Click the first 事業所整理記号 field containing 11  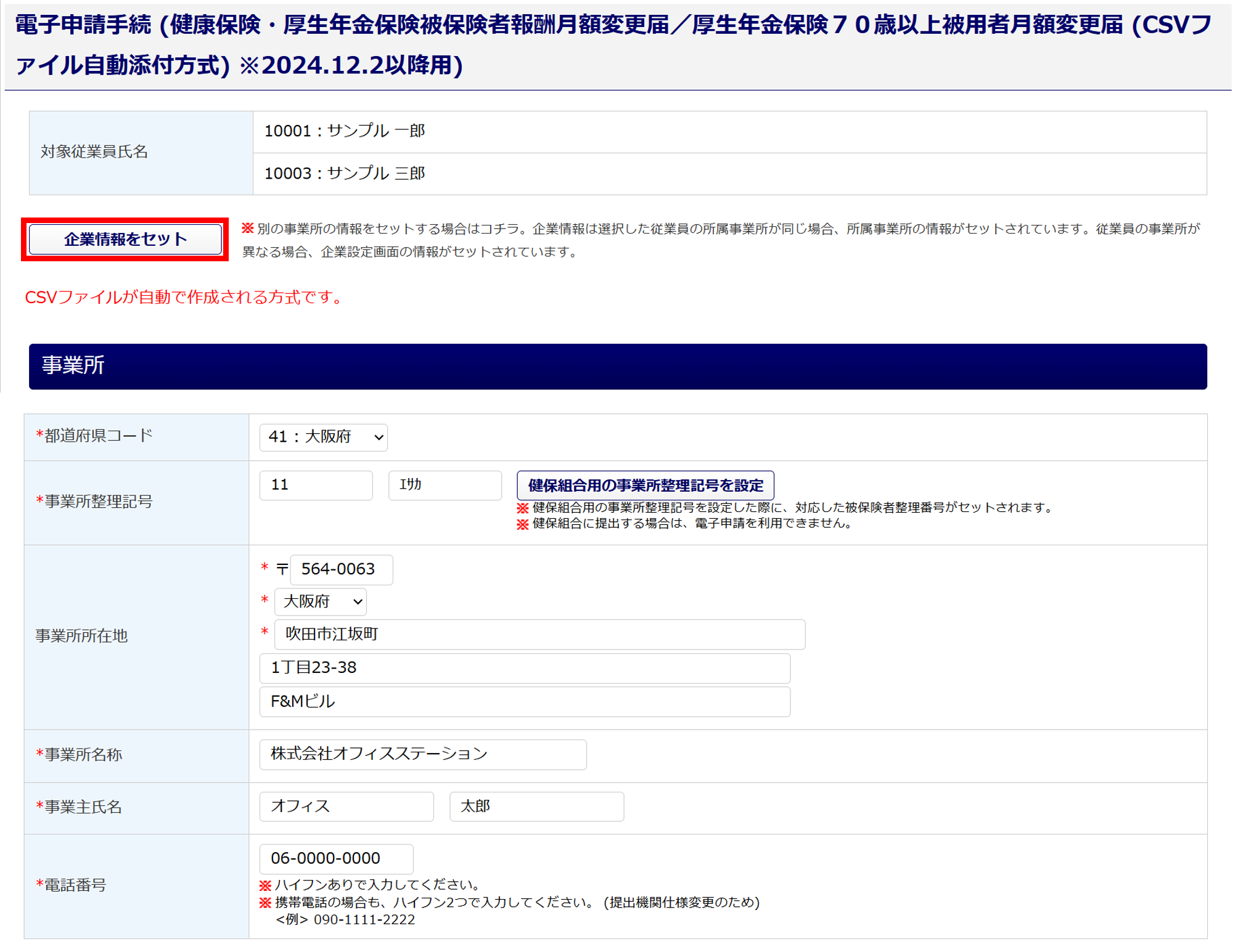point(316,485)
